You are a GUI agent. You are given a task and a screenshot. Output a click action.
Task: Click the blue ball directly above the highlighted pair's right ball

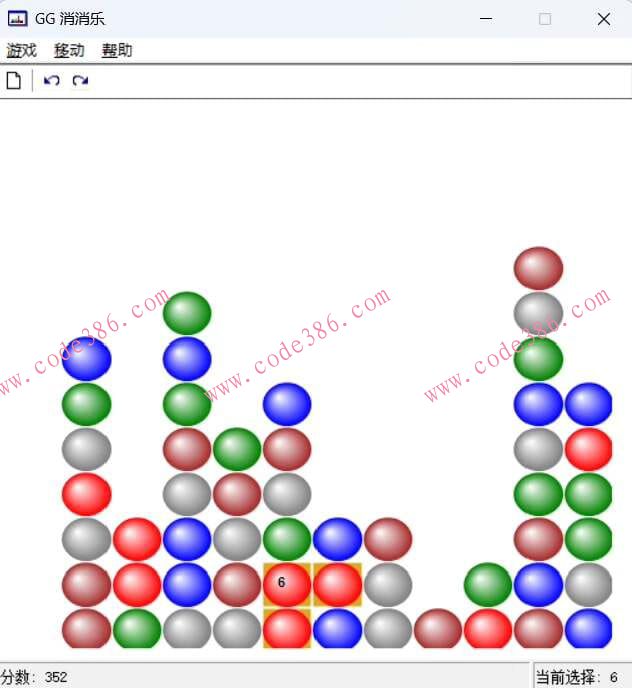point(338,539)
